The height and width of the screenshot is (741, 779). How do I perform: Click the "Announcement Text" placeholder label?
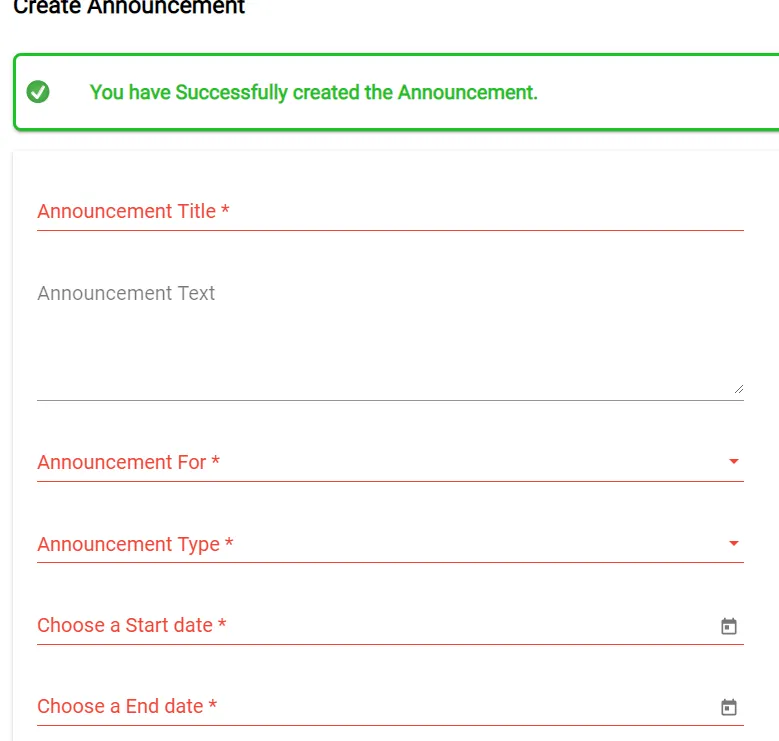(x=126, y=293)
